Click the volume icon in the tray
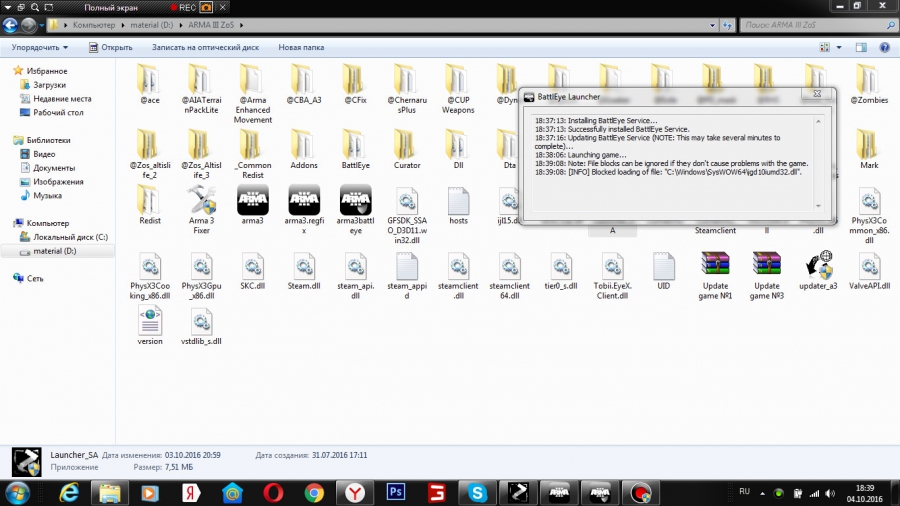Screen dimensions: 900x506 tap(830, 493)
